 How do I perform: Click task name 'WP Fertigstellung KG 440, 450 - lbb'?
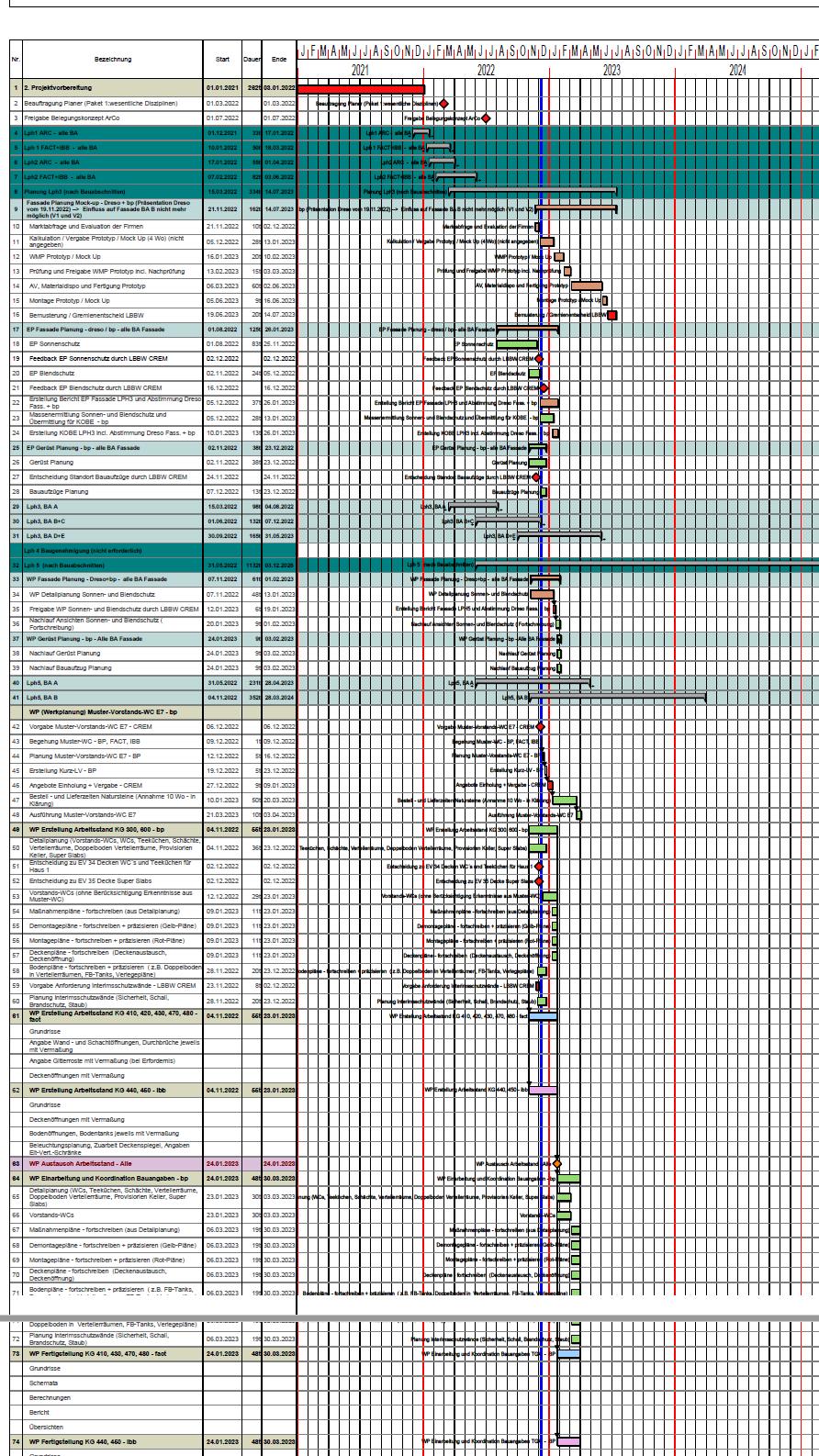click(x=83, y=1441)
